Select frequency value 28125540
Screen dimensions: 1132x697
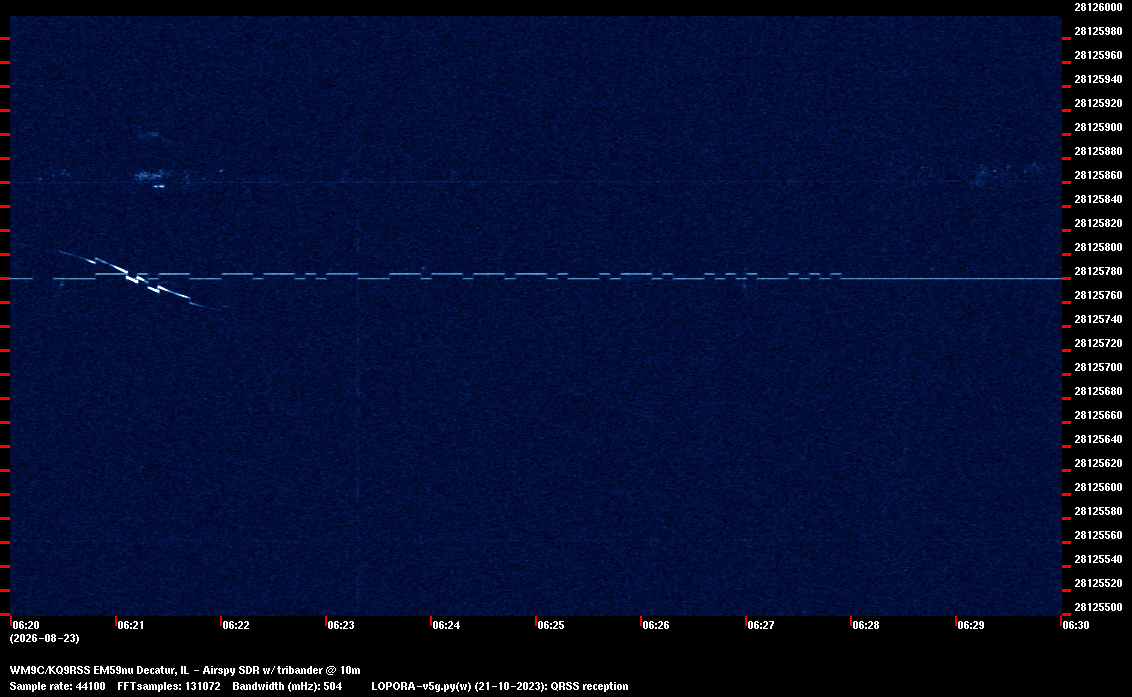tap(1098, 559)
